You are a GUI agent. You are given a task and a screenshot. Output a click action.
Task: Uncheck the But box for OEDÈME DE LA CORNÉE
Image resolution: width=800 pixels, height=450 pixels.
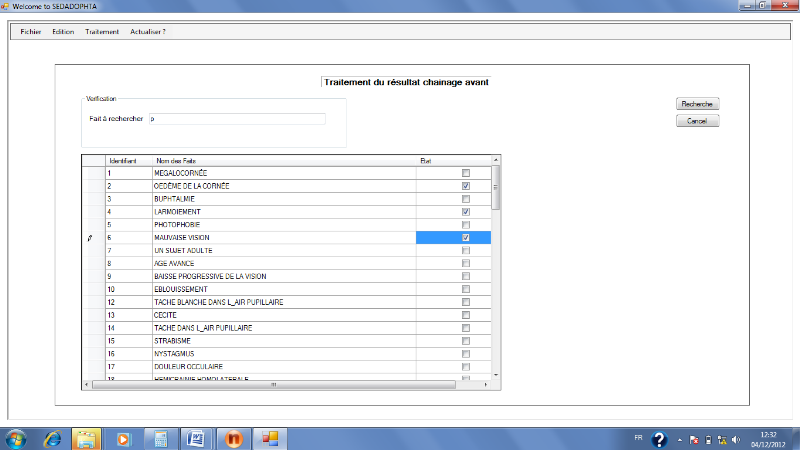tap(466, 186)
